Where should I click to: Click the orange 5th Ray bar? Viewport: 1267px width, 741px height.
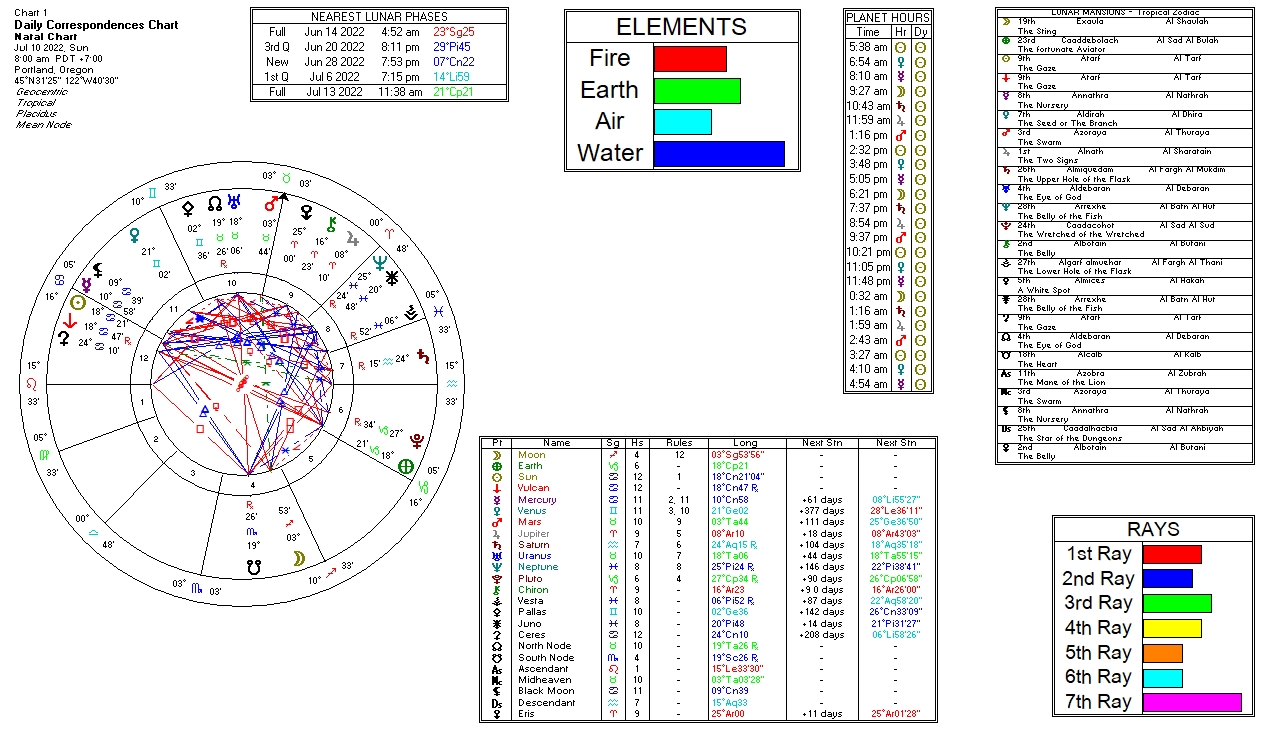[x=1163, y=653]
